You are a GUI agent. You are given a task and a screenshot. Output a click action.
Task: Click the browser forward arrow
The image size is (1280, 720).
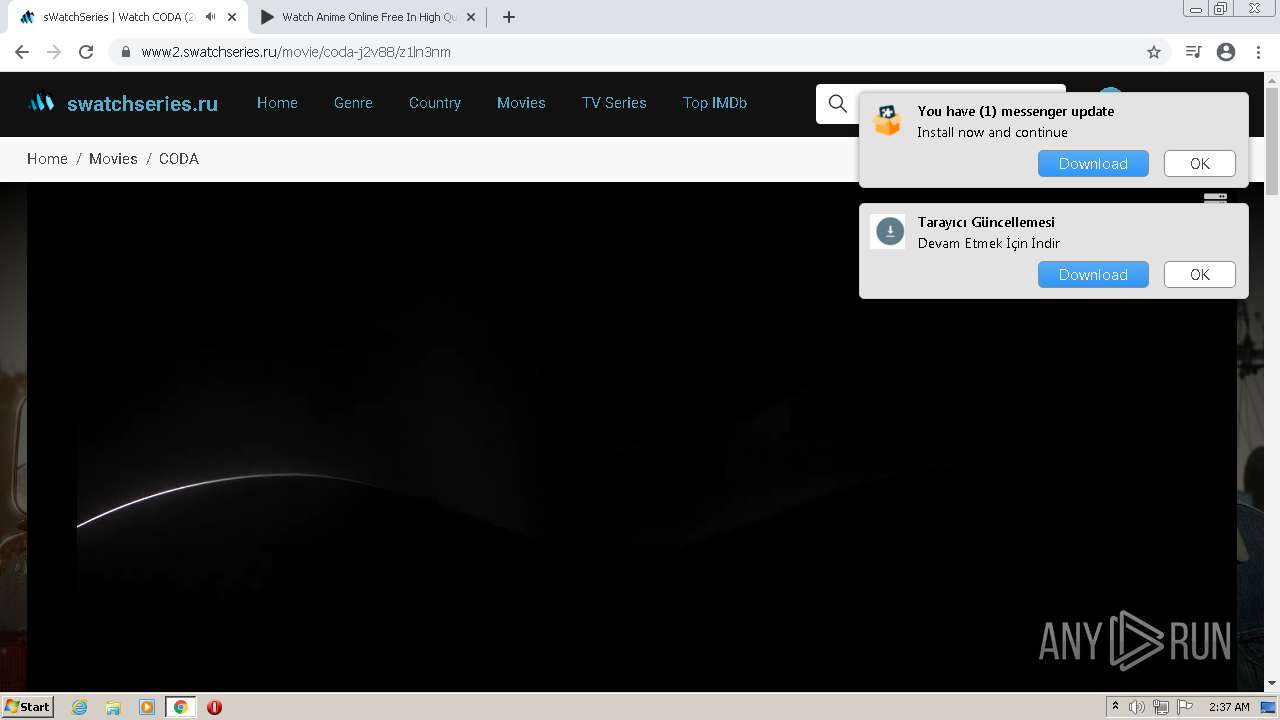click(x=54, y=52)
